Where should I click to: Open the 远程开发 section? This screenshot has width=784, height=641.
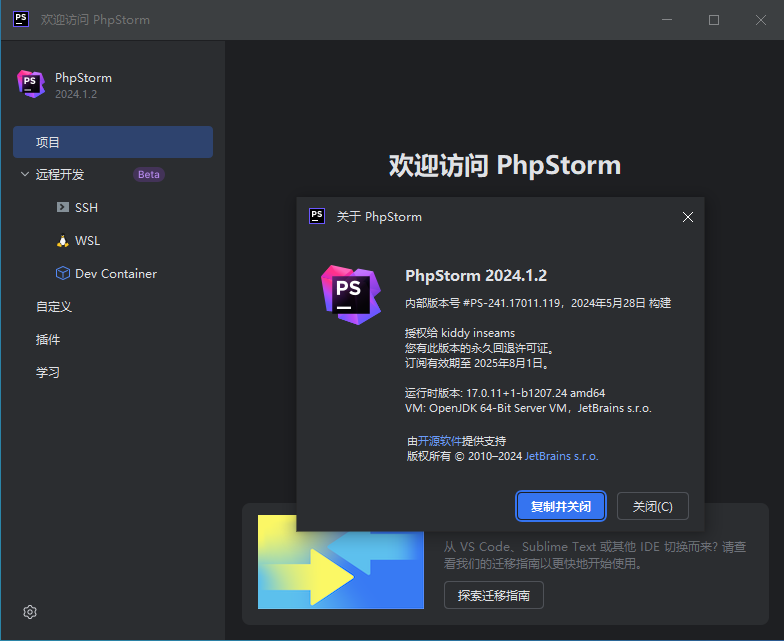tap(60, 174)
